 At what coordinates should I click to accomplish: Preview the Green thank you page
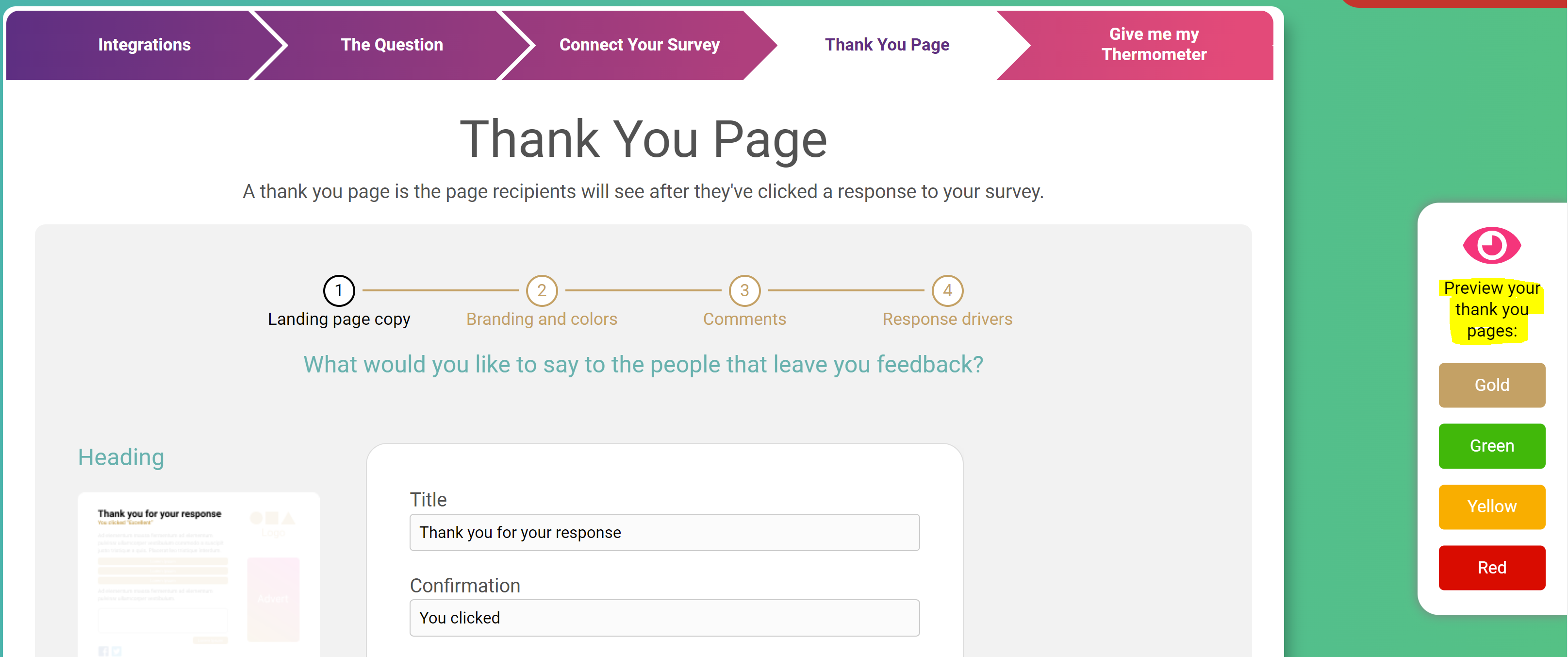(x=1492, y=446)
